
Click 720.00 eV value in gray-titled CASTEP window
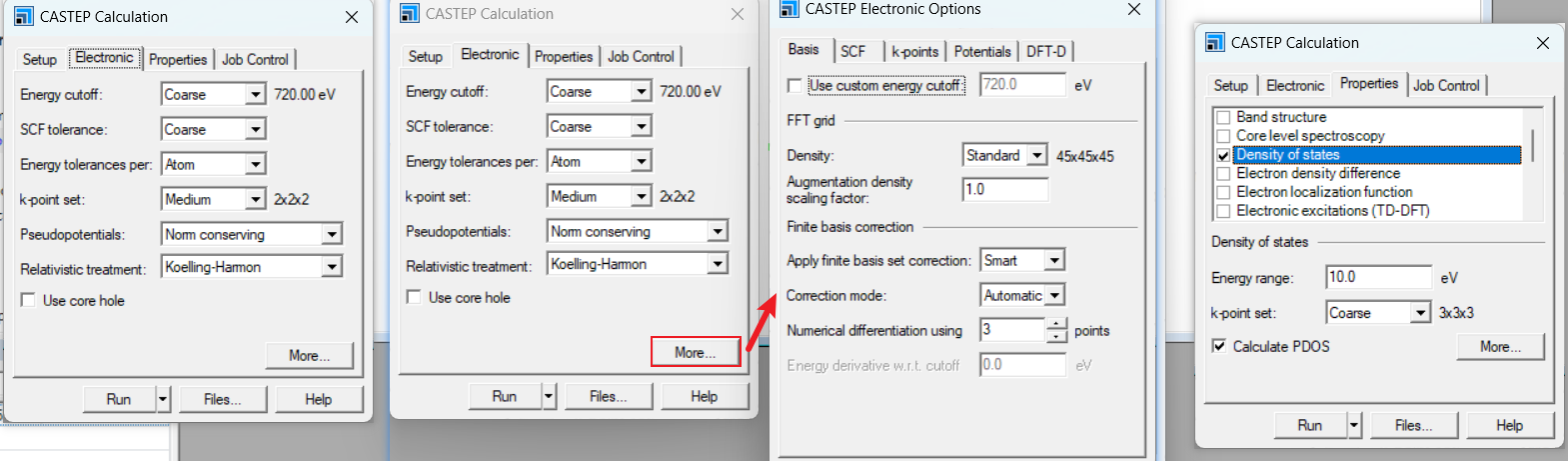[690, 92]
